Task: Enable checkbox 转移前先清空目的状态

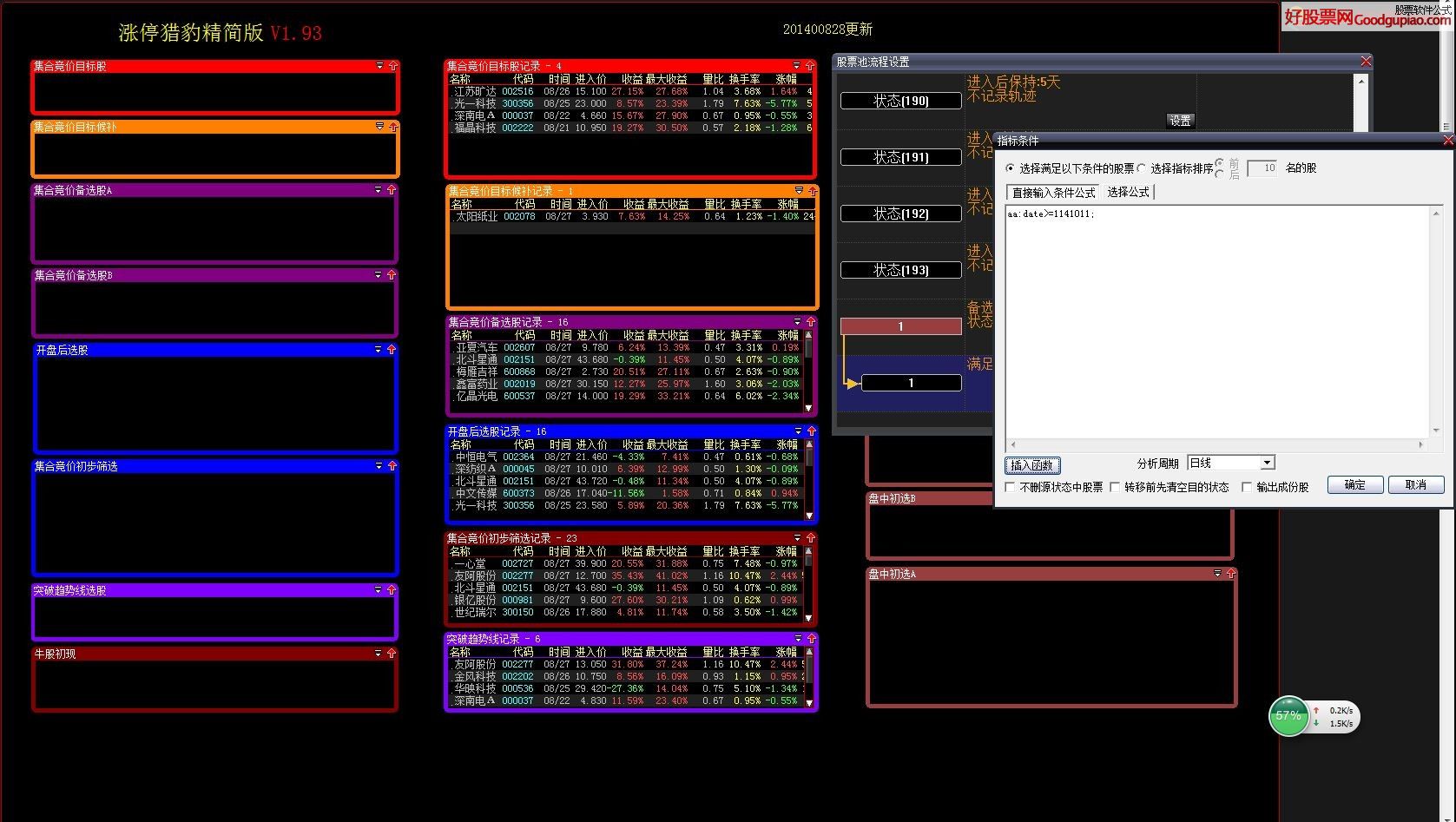Action: tap(1115, 487)
